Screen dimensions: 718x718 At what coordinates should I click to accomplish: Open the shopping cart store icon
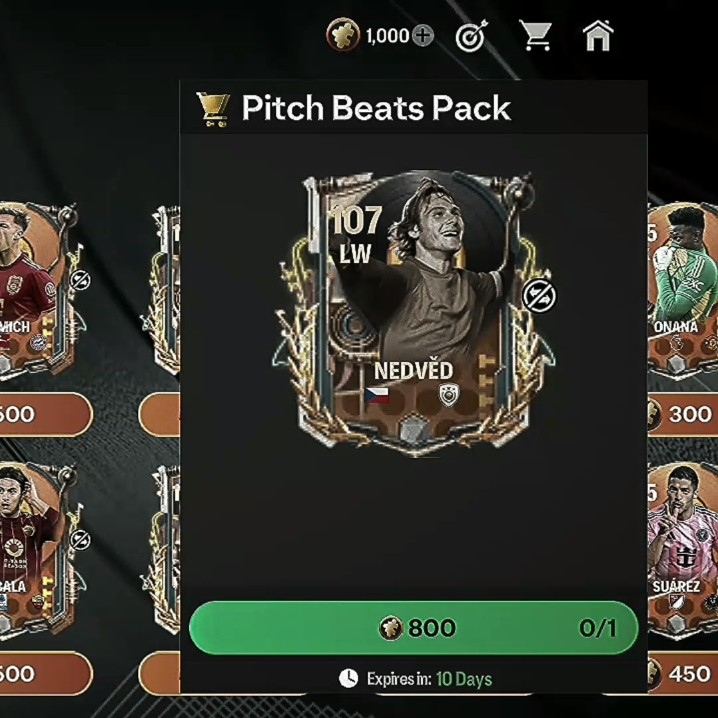535,35
